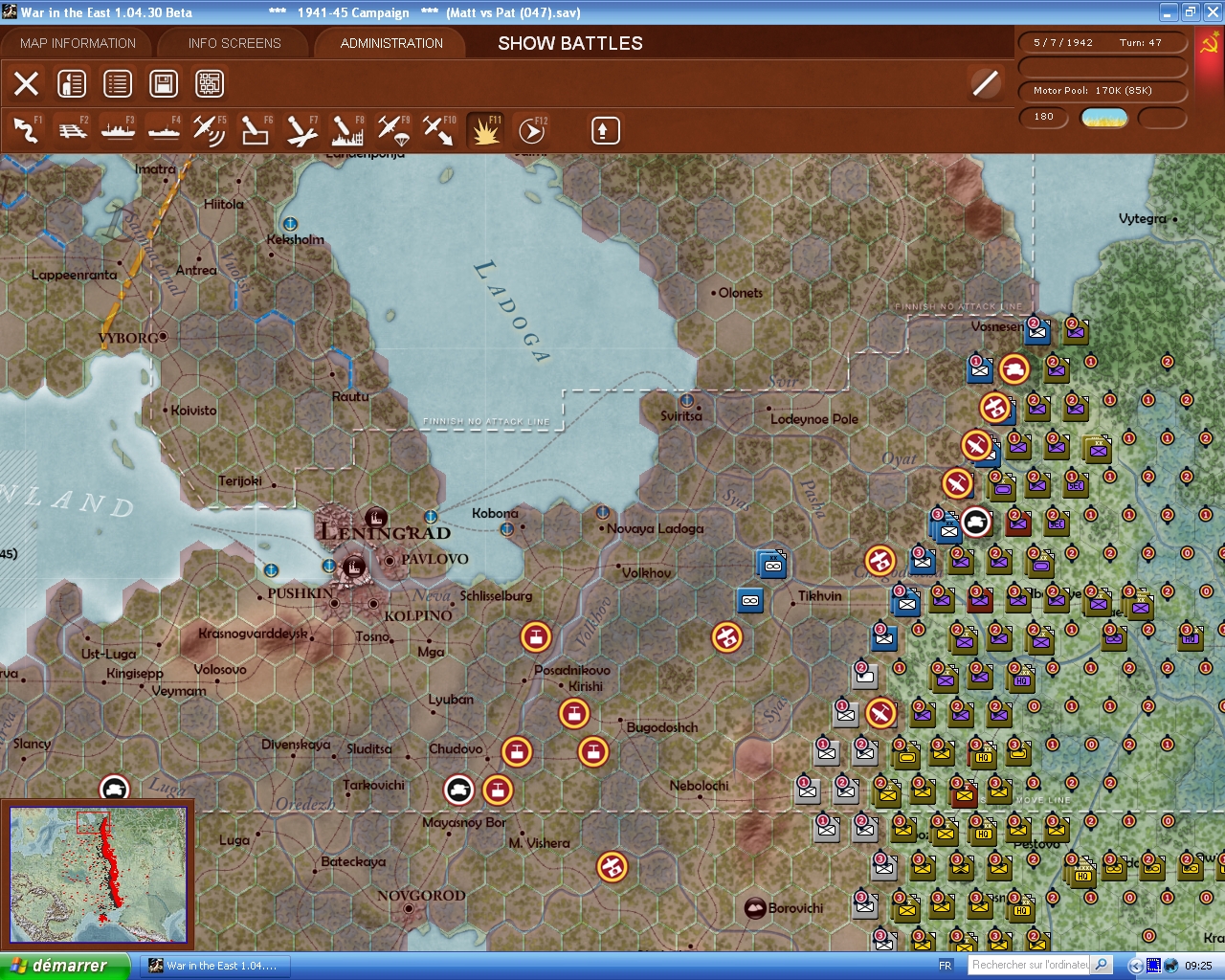The image size is (1225, 980).
Task: Click the Soviet hammer and sickle flag
Action: pos(1209,43)
